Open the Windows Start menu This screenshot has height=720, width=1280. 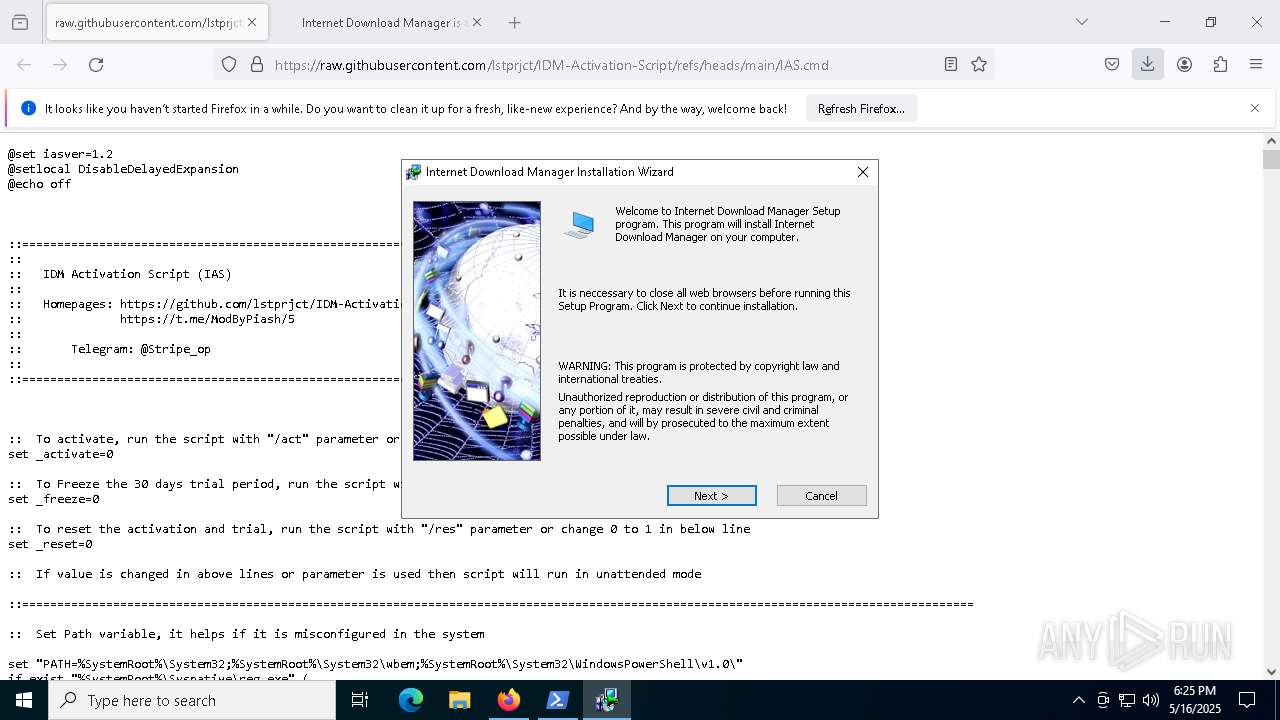click(x=24, y=700)
